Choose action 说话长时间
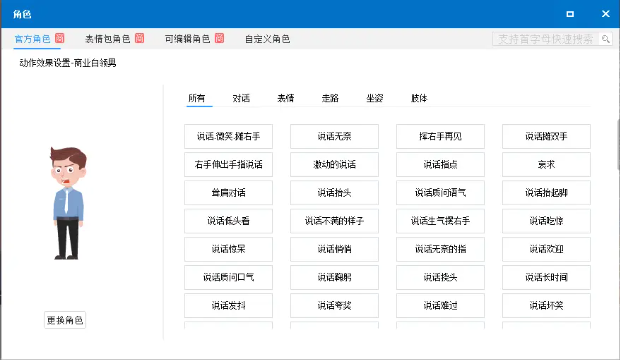The width and height of the screenshot is (620, 360). point(546,277)
